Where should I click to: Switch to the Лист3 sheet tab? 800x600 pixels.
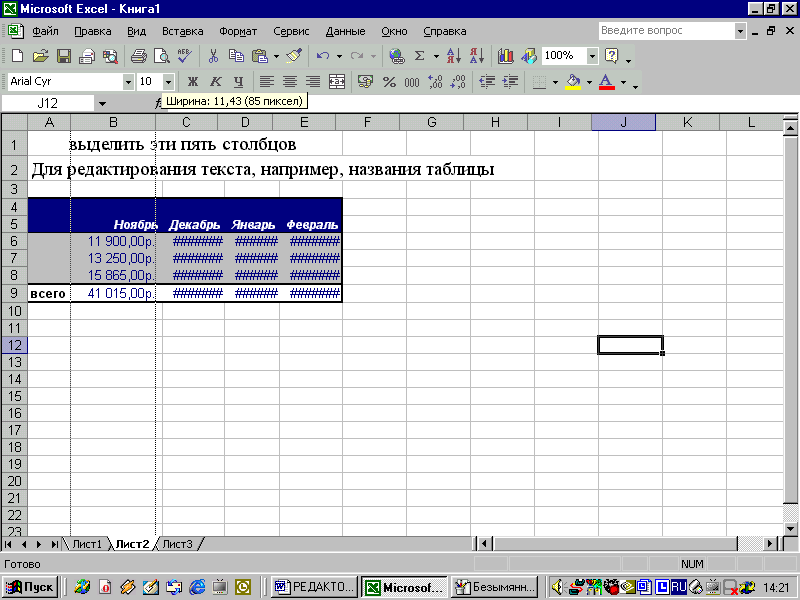pos(178,544)
